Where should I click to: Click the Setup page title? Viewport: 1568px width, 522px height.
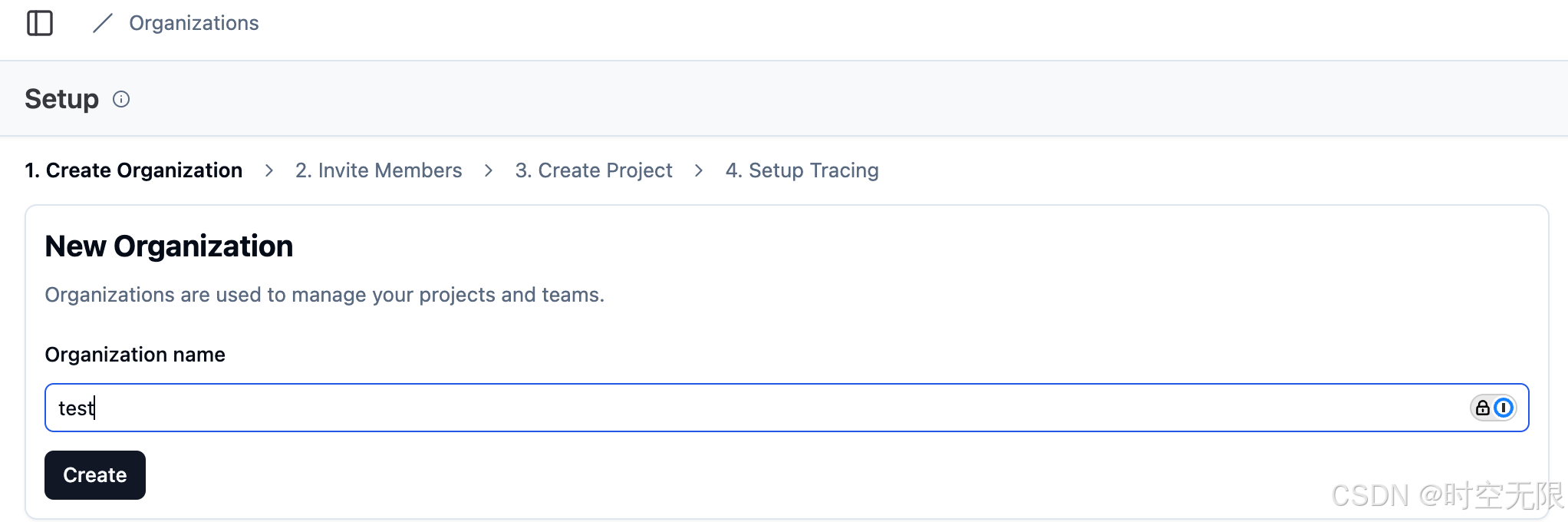pos(62,99)
